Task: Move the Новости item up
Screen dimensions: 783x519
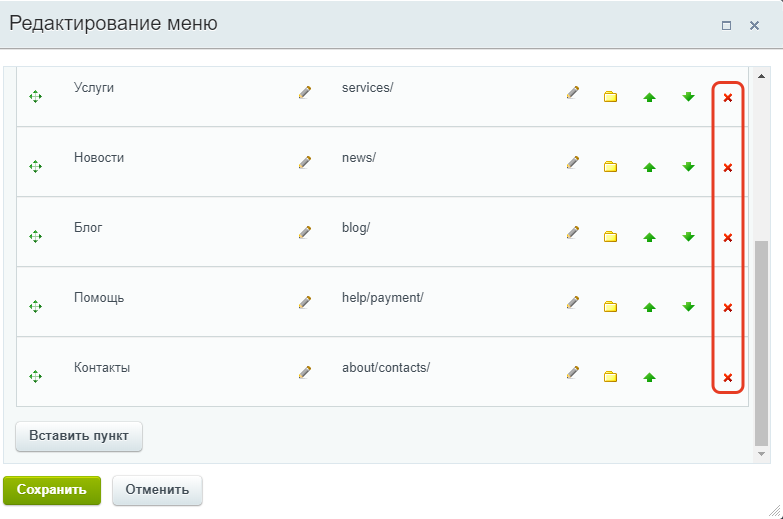Action: click(649, 167)
